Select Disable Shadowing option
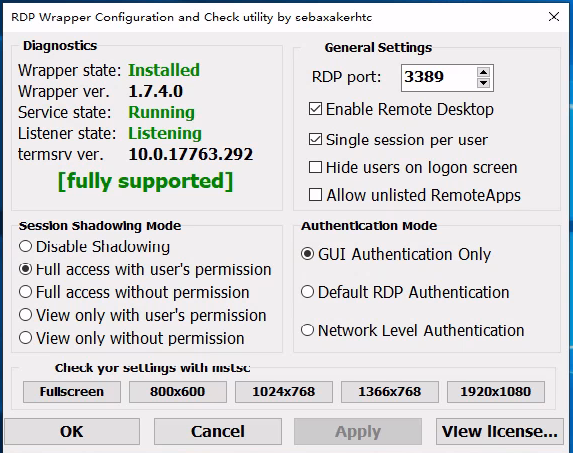Image resolution: width=573 pixels, height=453 pixels. click(25, 246)
